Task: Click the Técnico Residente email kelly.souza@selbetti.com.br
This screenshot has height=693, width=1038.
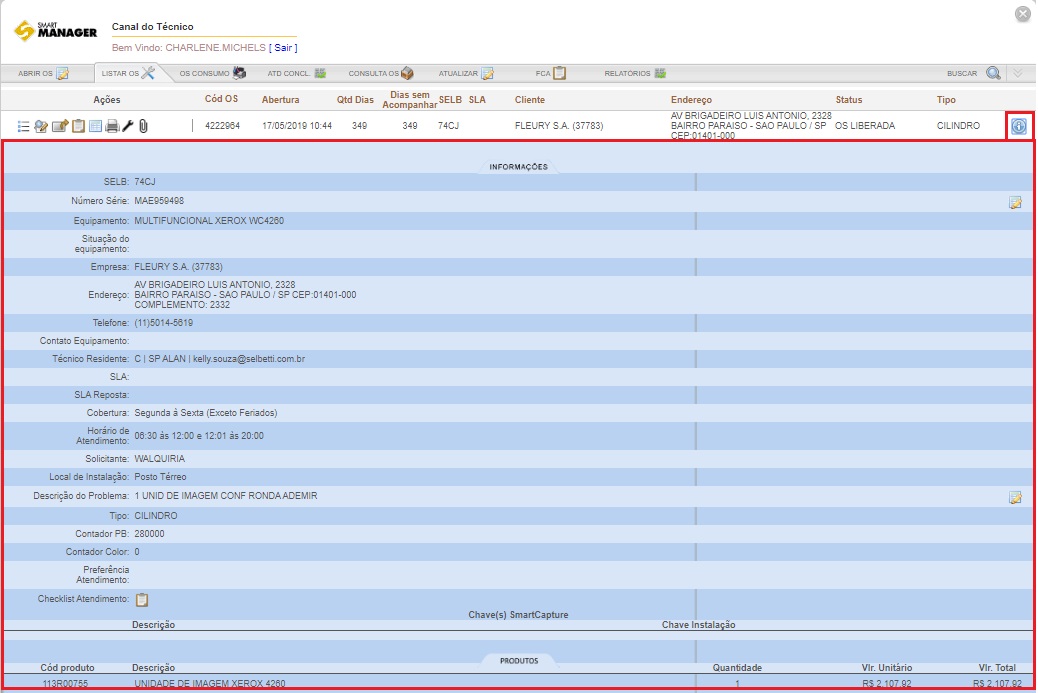Action: tap(249, 359)
